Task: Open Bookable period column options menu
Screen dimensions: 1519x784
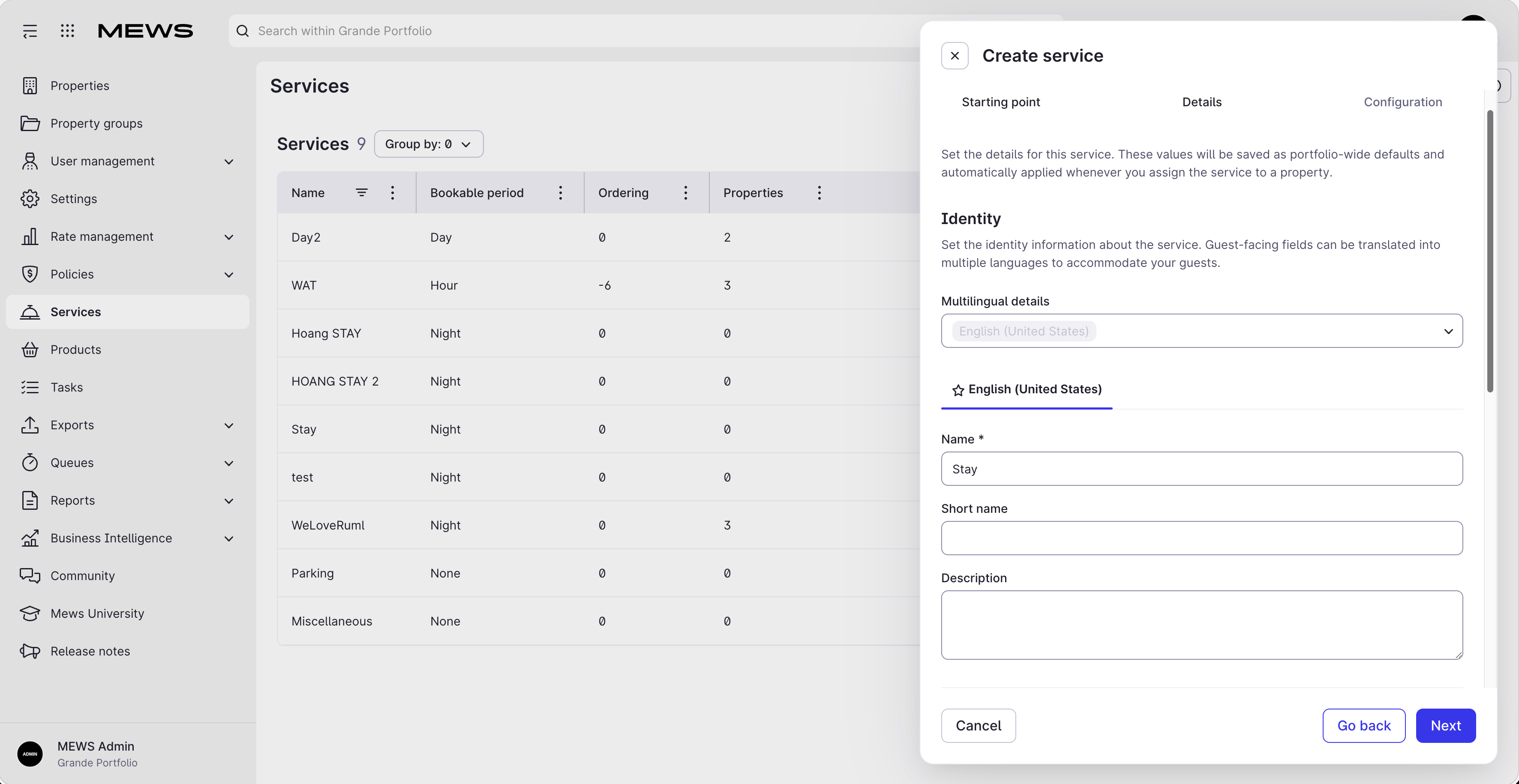Action: tap(561, 193)
